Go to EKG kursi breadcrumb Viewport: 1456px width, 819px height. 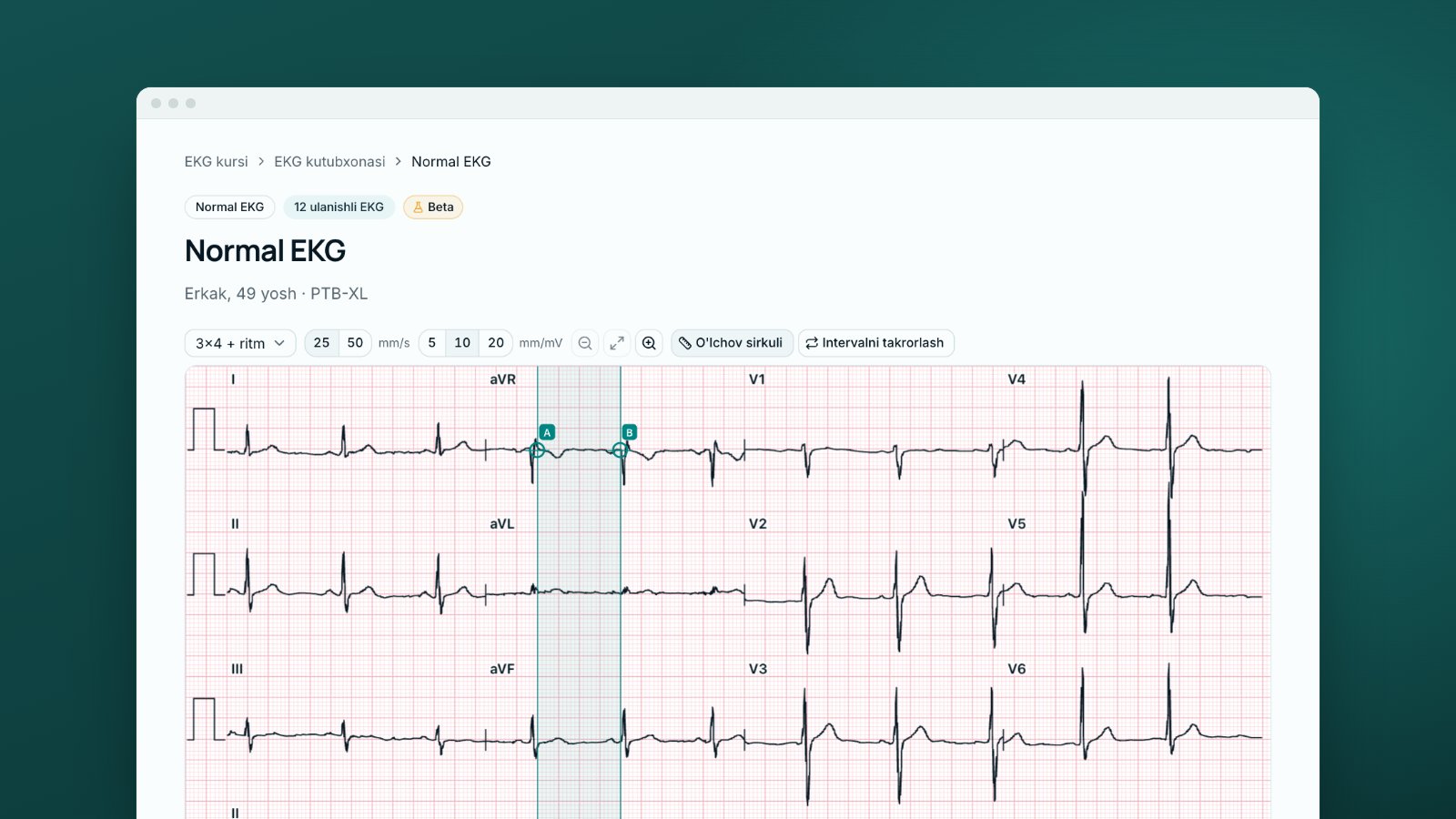(x=216, y=161)
